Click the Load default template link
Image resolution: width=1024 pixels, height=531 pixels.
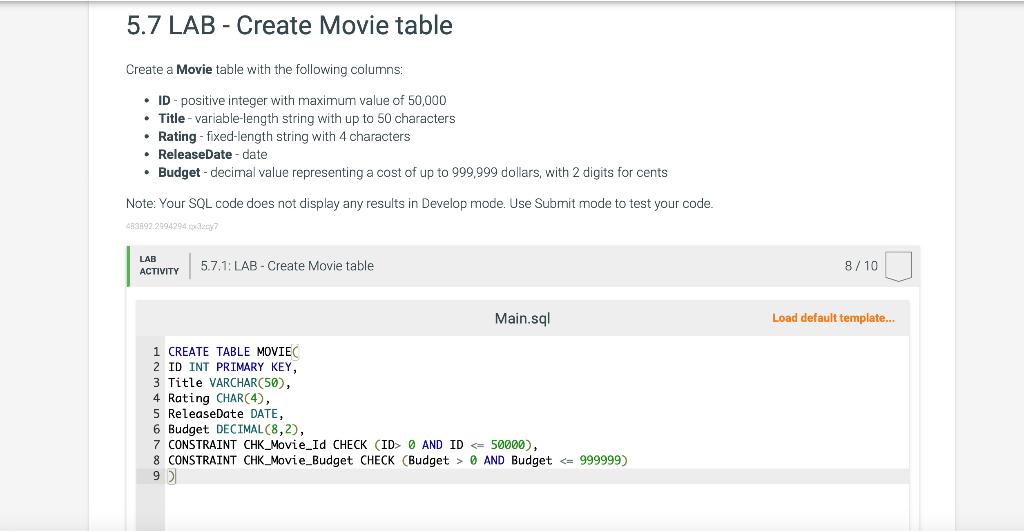click(833, 318)
